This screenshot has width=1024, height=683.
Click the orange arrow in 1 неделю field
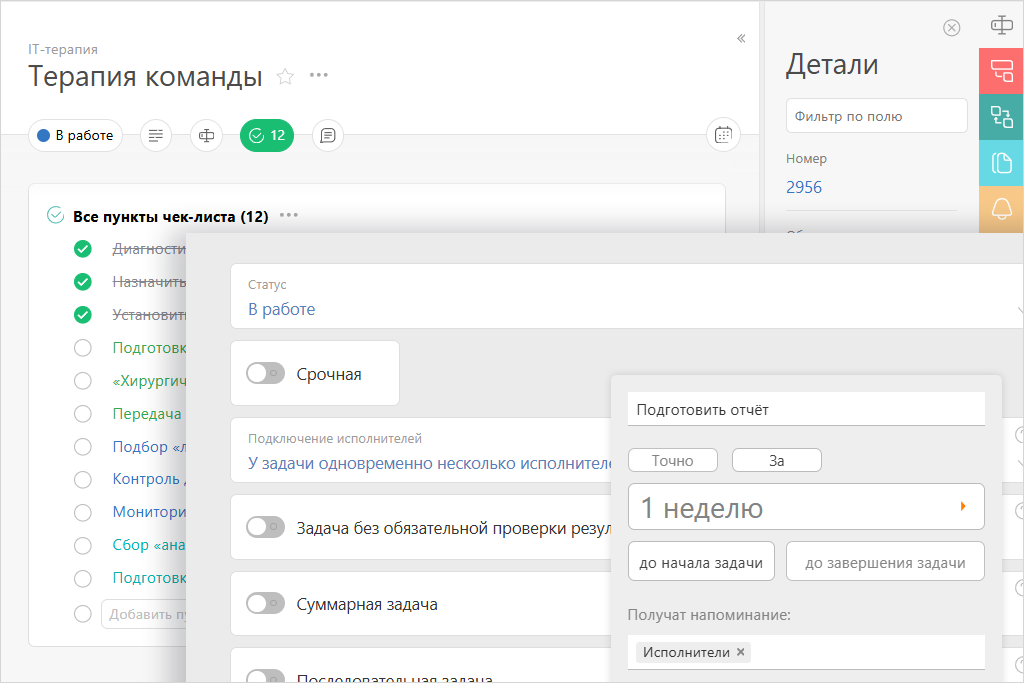963,506
